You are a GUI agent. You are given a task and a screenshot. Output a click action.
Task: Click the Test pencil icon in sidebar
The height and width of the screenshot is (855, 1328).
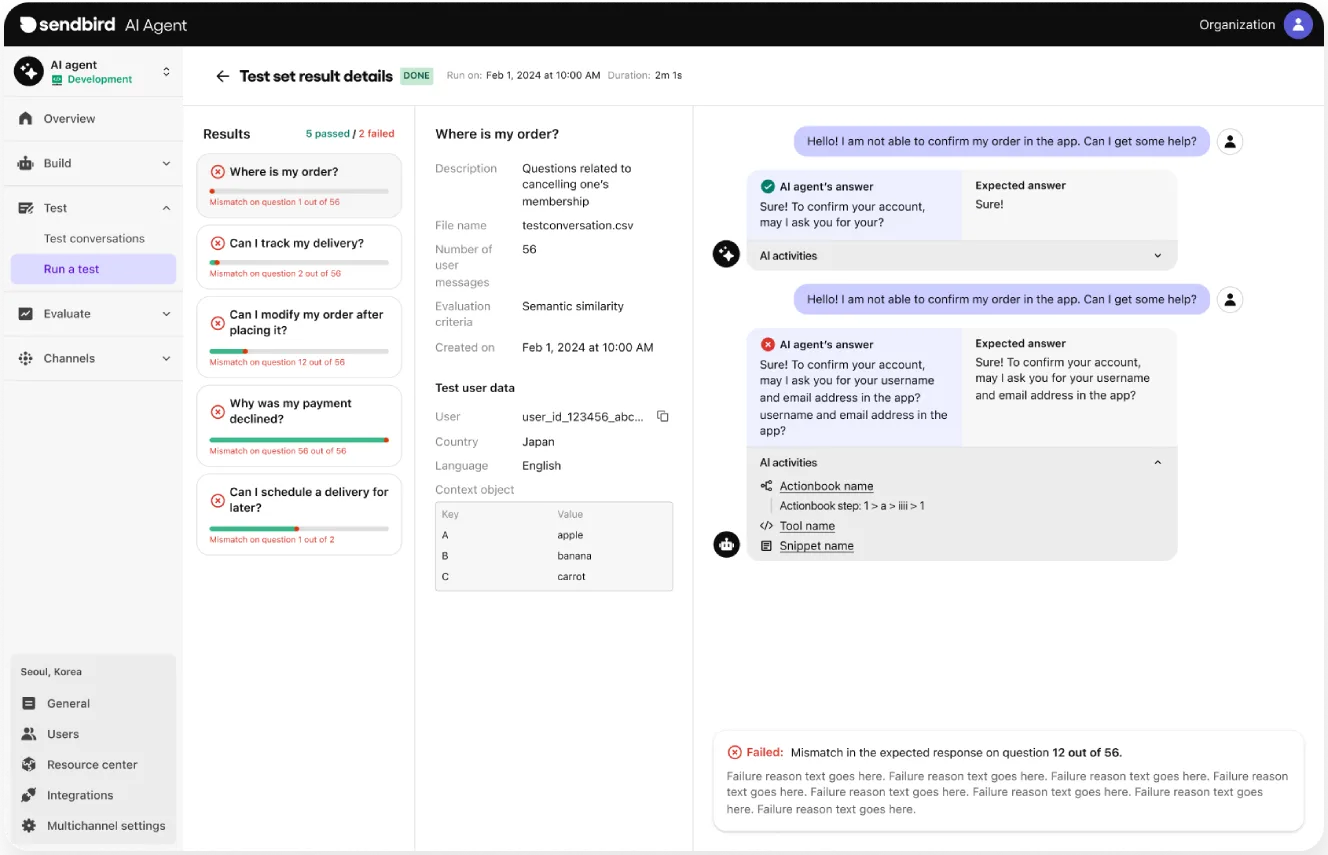[26, 208]
